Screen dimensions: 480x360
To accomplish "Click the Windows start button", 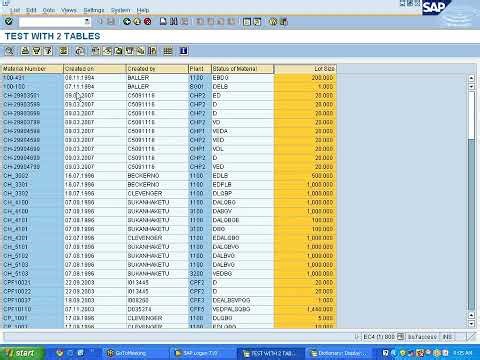I will (22, 353).
